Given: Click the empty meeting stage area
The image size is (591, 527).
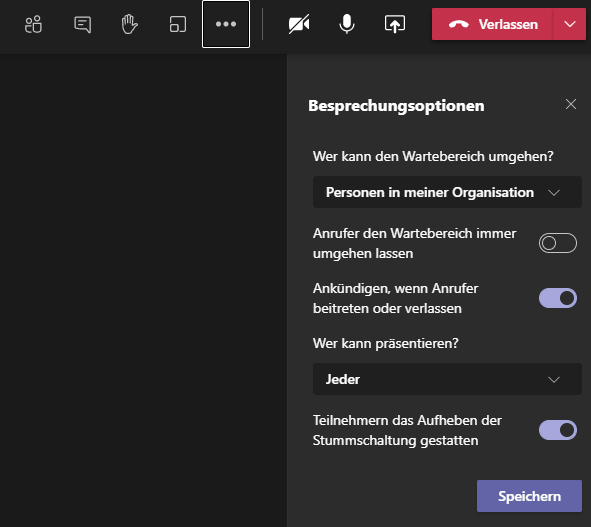Looking at the screenshot, I should (x=143, y=290).
